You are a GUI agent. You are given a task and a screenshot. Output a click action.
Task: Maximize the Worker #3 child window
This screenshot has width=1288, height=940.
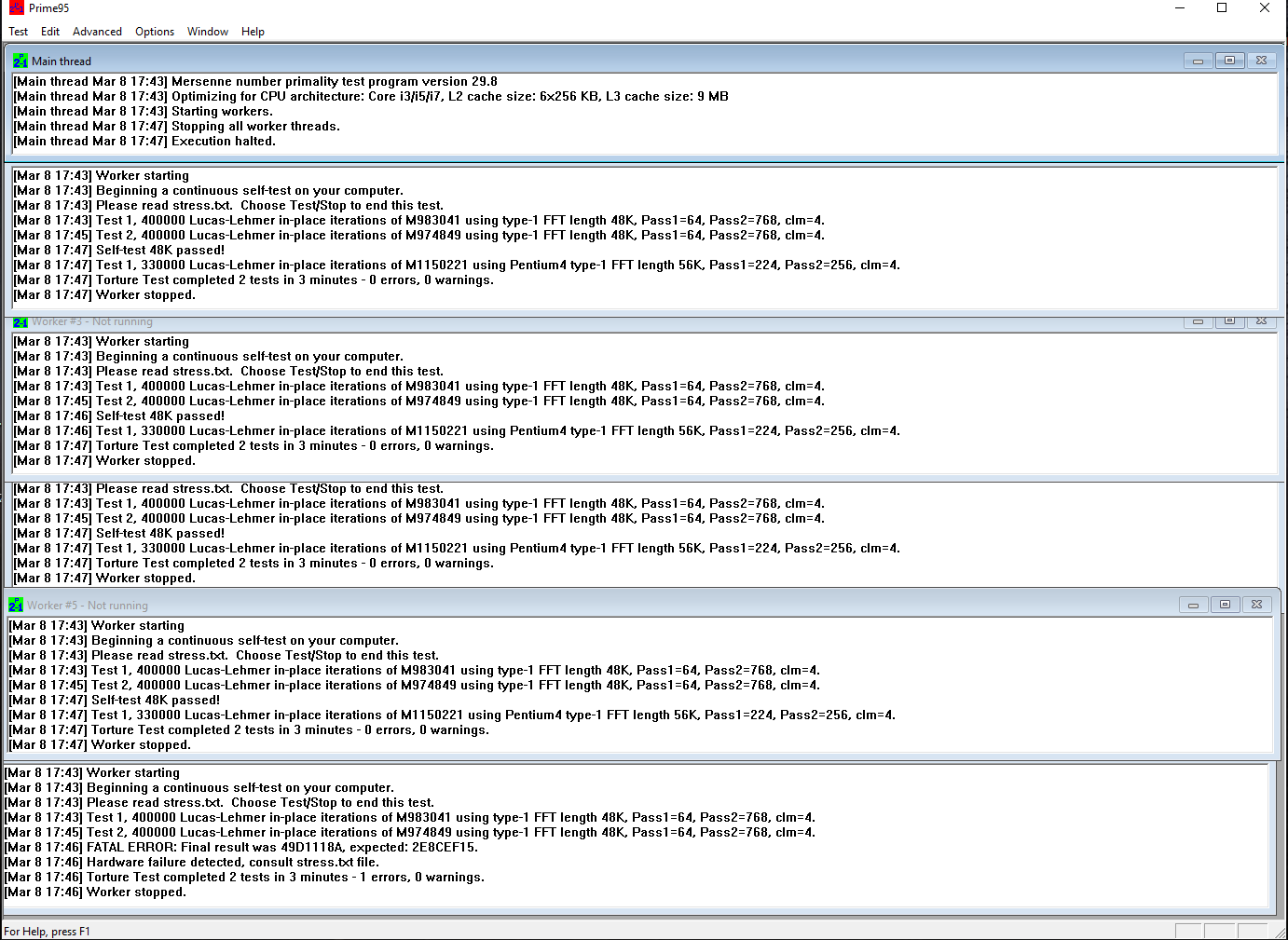pos(1229,321)
